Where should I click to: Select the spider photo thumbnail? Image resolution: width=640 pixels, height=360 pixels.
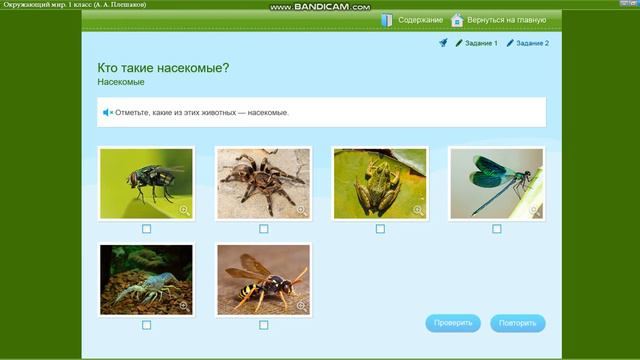coord(264,184)
